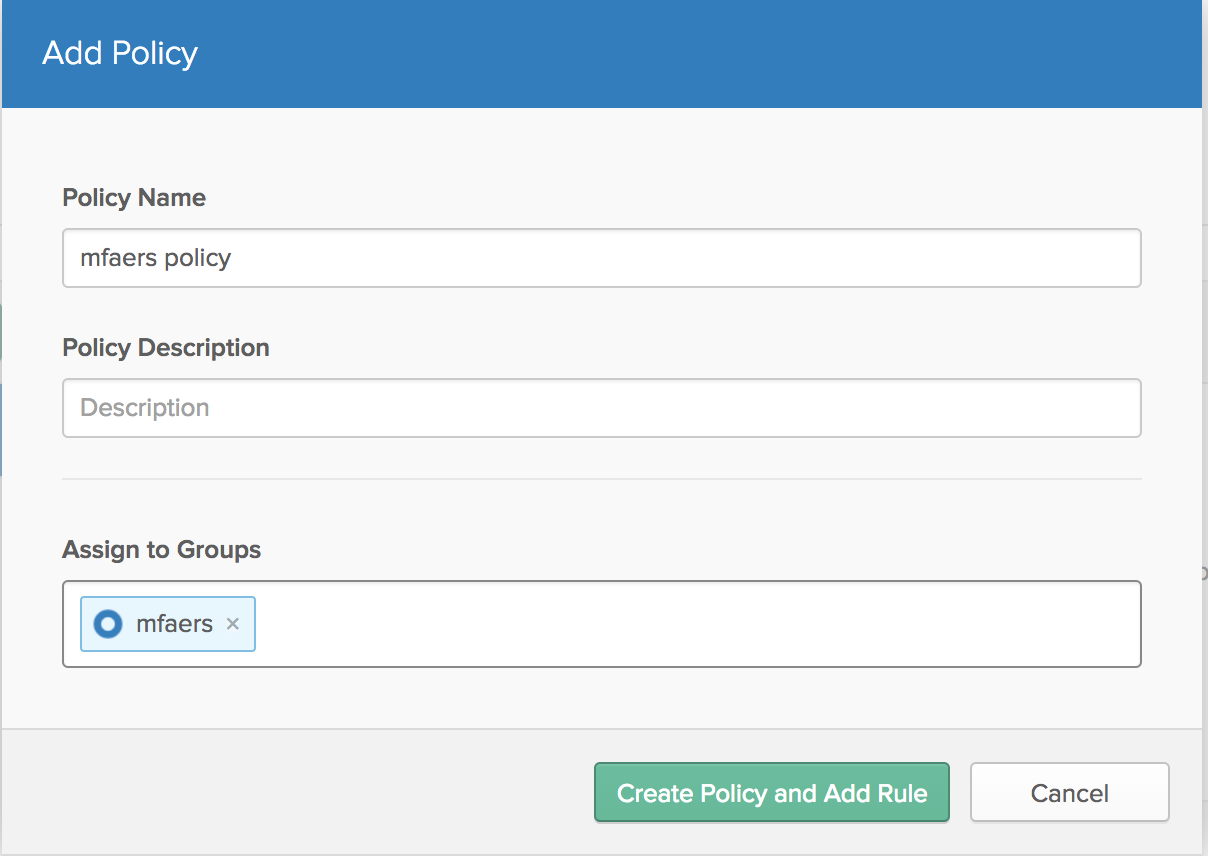Click the Policy Description field label
Viewport: 1208px width, 856px height.
point(166,348)
